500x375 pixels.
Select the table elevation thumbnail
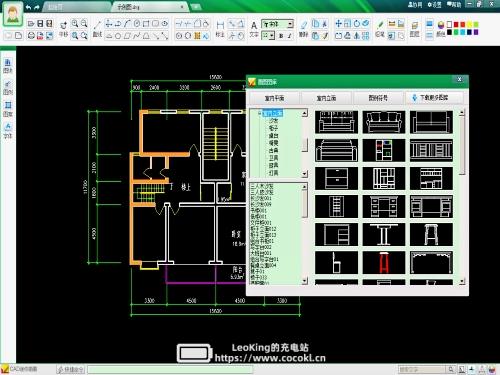pos(384,235)
